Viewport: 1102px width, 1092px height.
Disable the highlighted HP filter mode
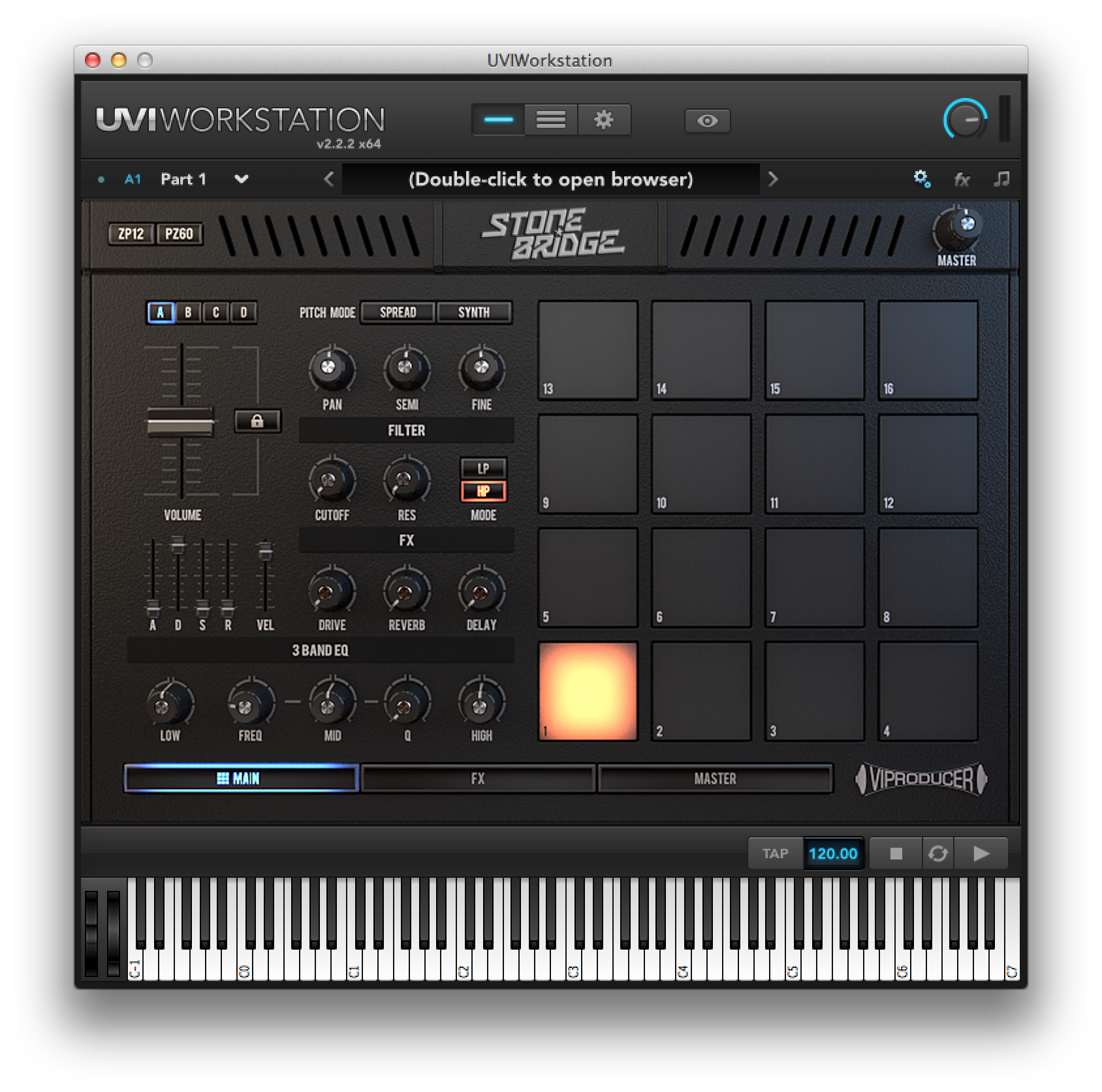pyautogui.click(x=484, y=491)
